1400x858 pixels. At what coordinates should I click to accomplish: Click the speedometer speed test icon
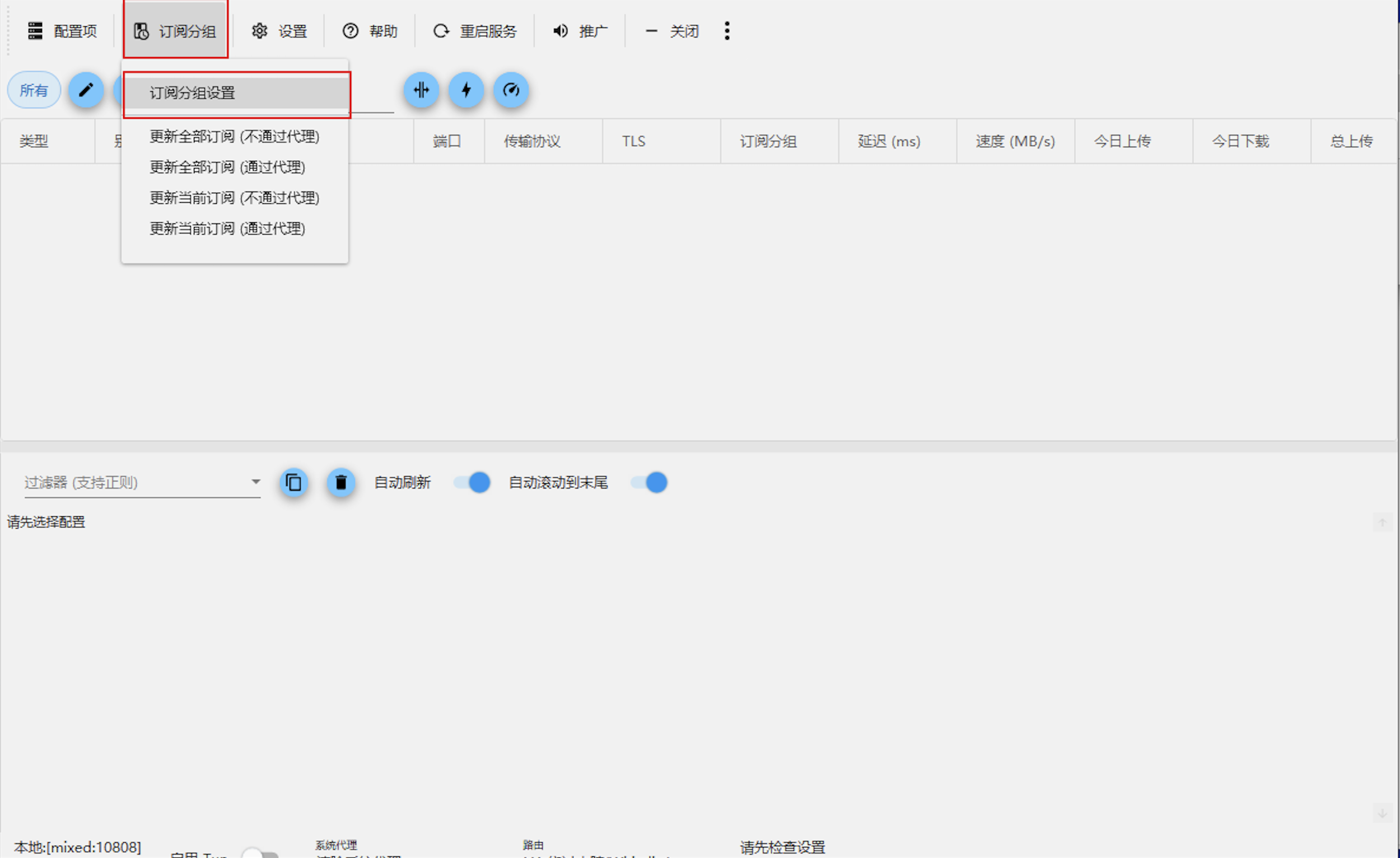(511, 90)
